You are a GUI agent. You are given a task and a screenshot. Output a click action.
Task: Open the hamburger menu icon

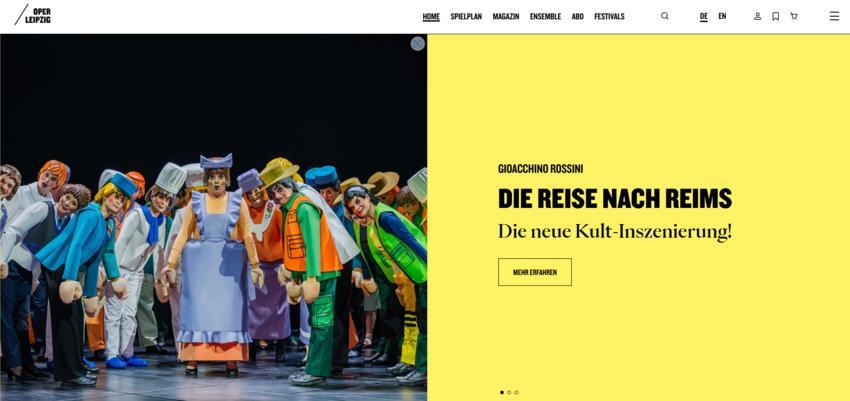[834, 16]
